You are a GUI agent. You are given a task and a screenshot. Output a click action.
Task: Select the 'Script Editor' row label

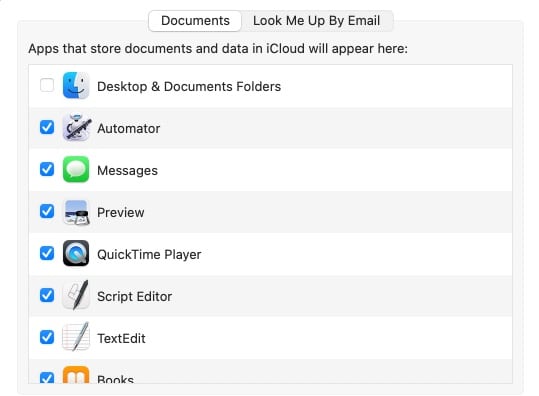pos(135,297)
